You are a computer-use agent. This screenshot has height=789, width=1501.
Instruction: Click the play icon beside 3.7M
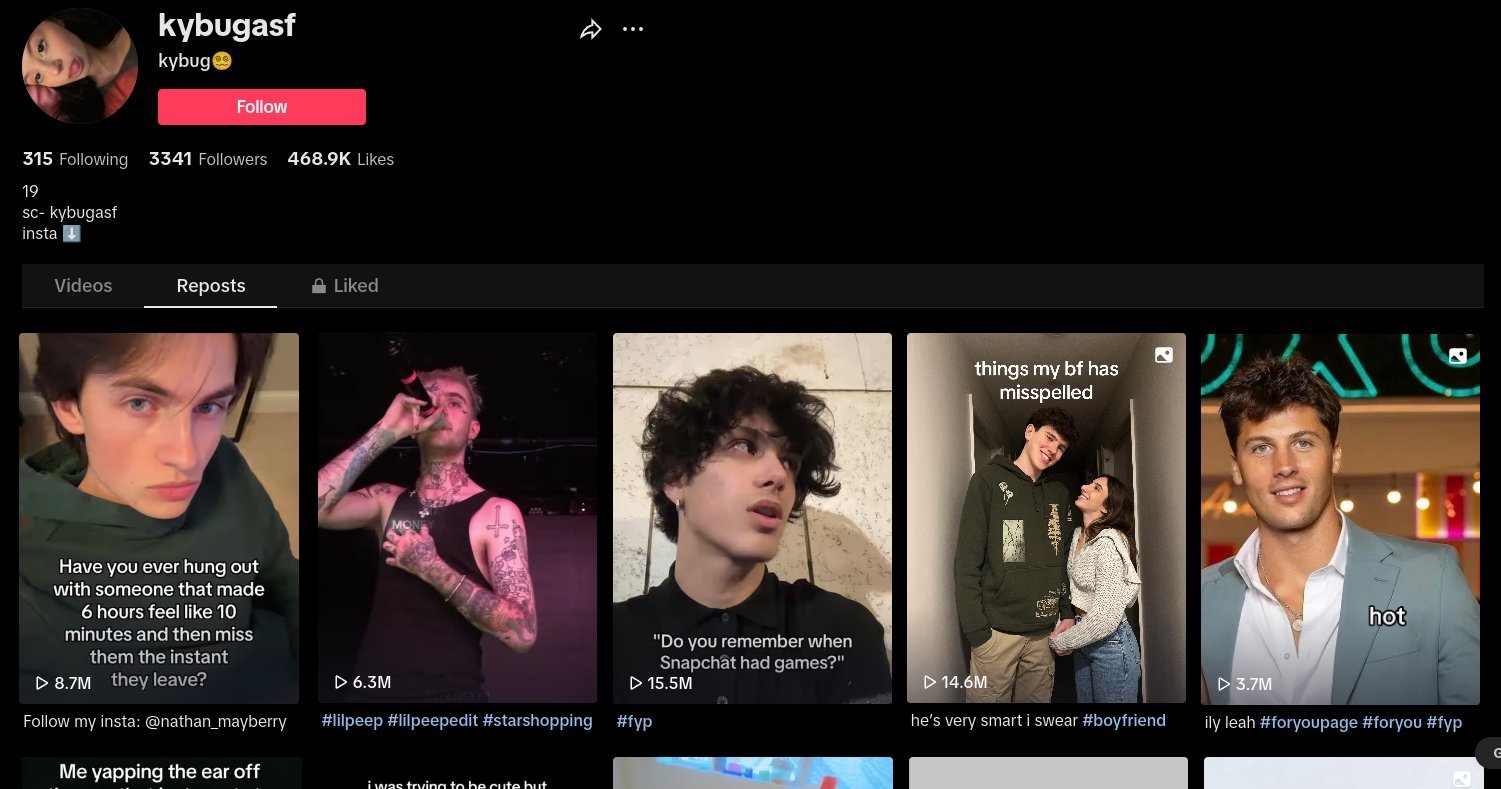[x=1224, y=684]
